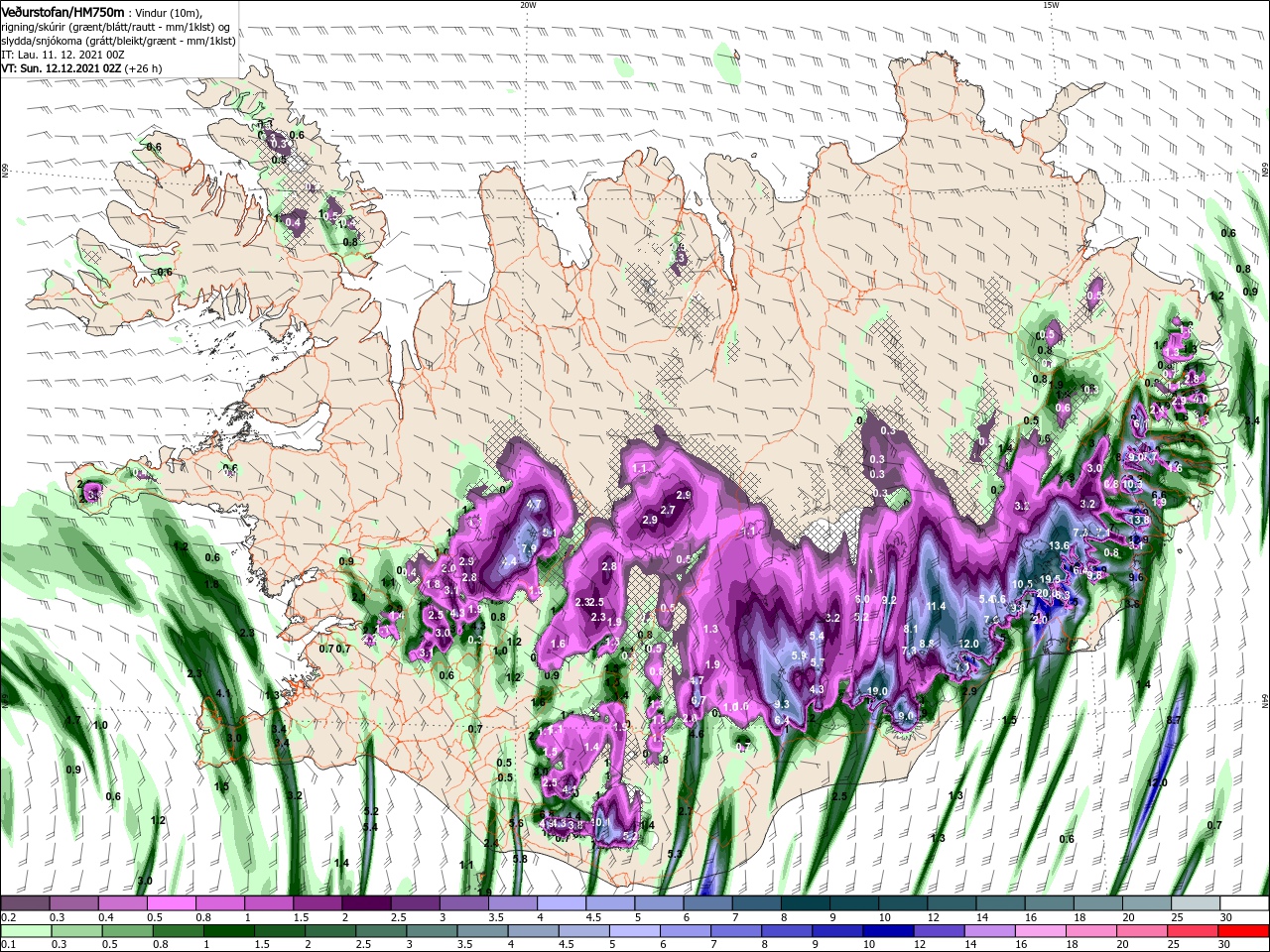Viewport: 1270px width, 952px height.
Task: Pick the palest green 0.1–0.3 rain scale swatch
Action: [x=26, y=931]
